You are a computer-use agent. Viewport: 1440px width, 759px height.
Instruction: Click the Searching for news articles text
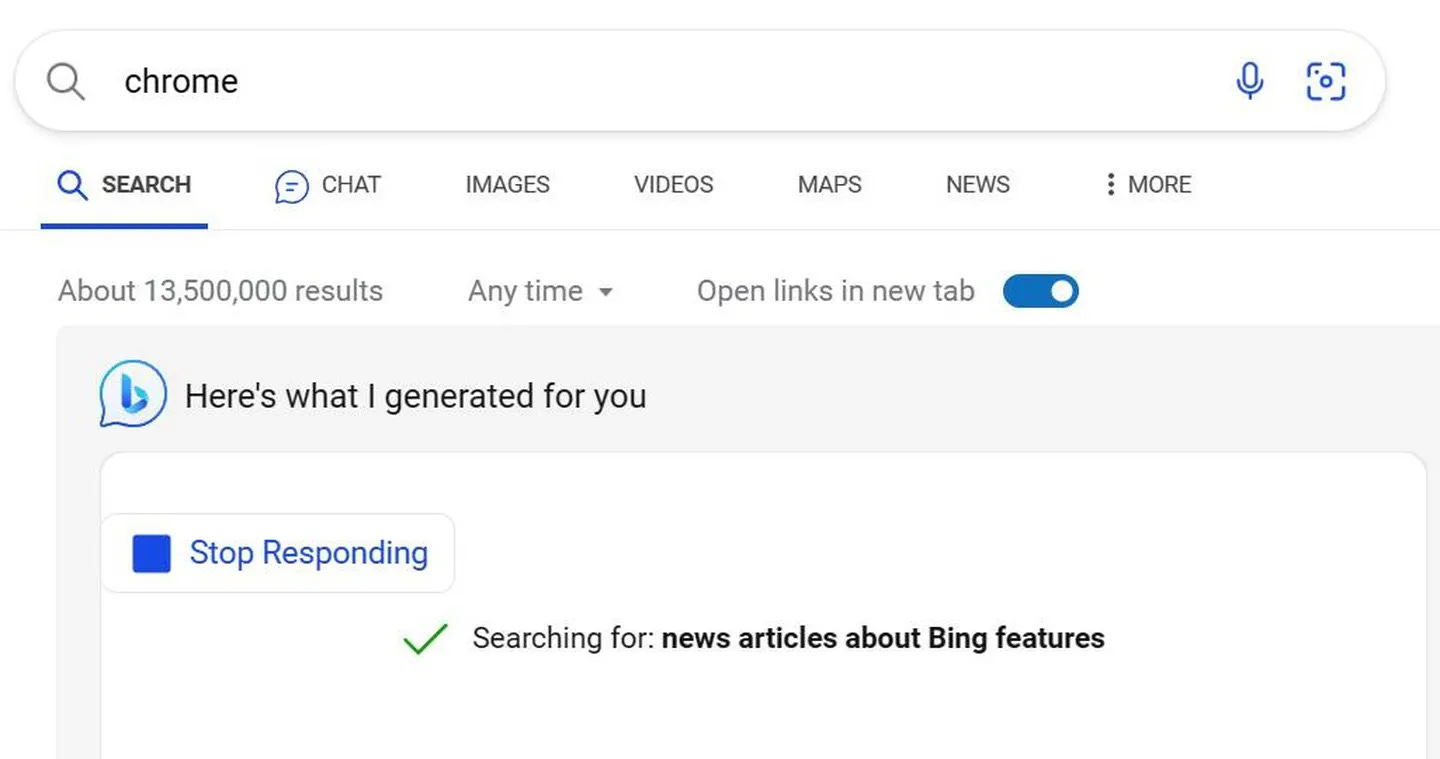pos(788,638)
